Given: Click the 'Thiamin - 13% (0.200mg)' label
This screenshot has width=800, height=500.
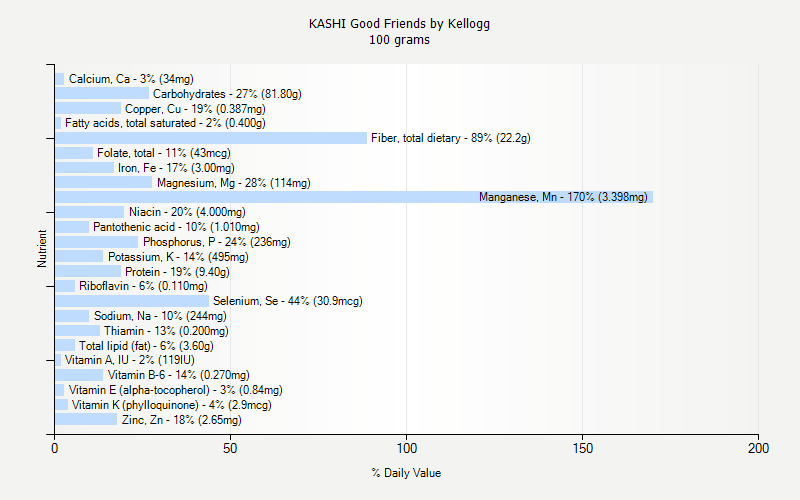Looking at the screenshot, I should point(166,331).
